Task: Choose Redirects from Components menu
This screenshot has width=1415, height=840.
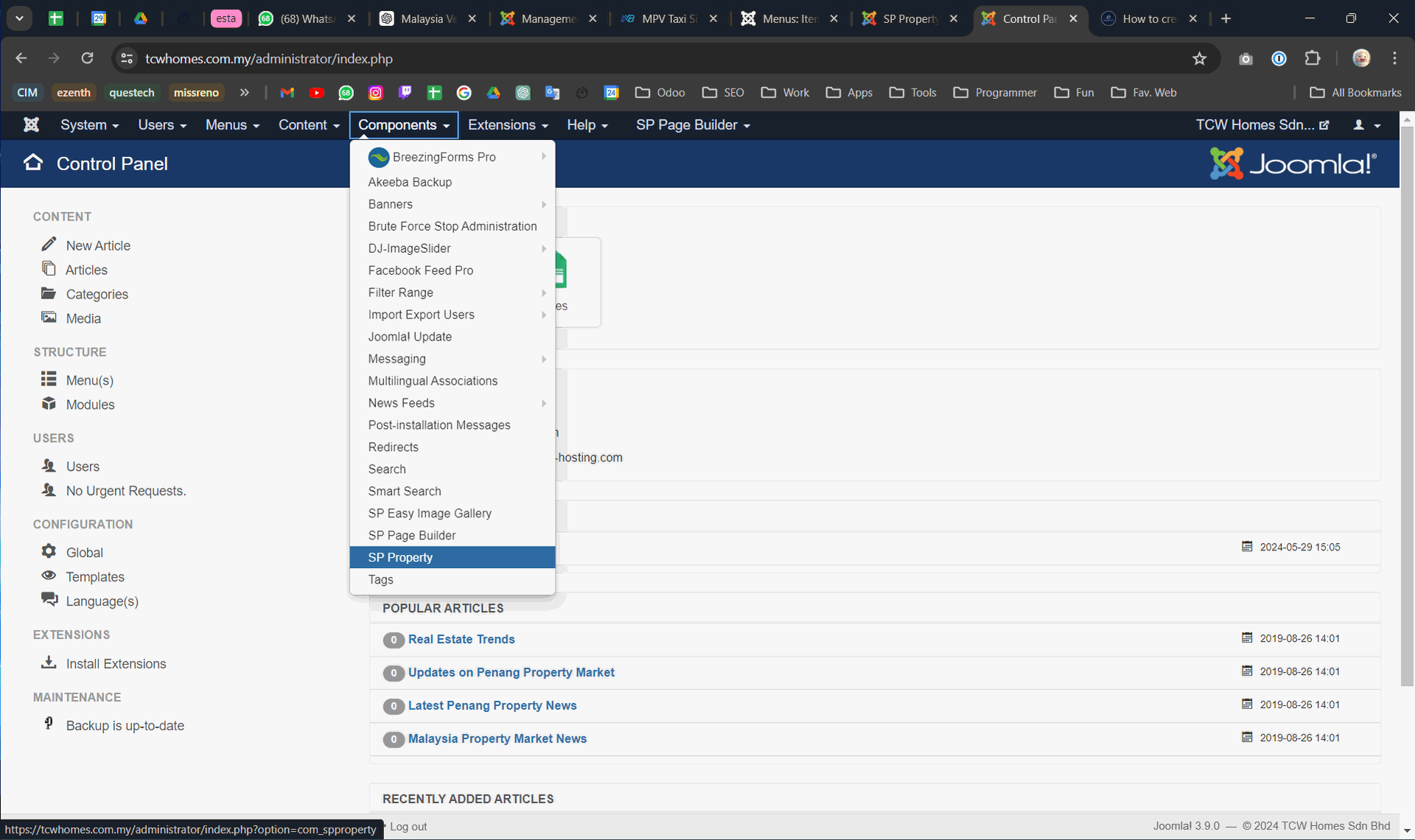Action: click(x=453, y=447)
